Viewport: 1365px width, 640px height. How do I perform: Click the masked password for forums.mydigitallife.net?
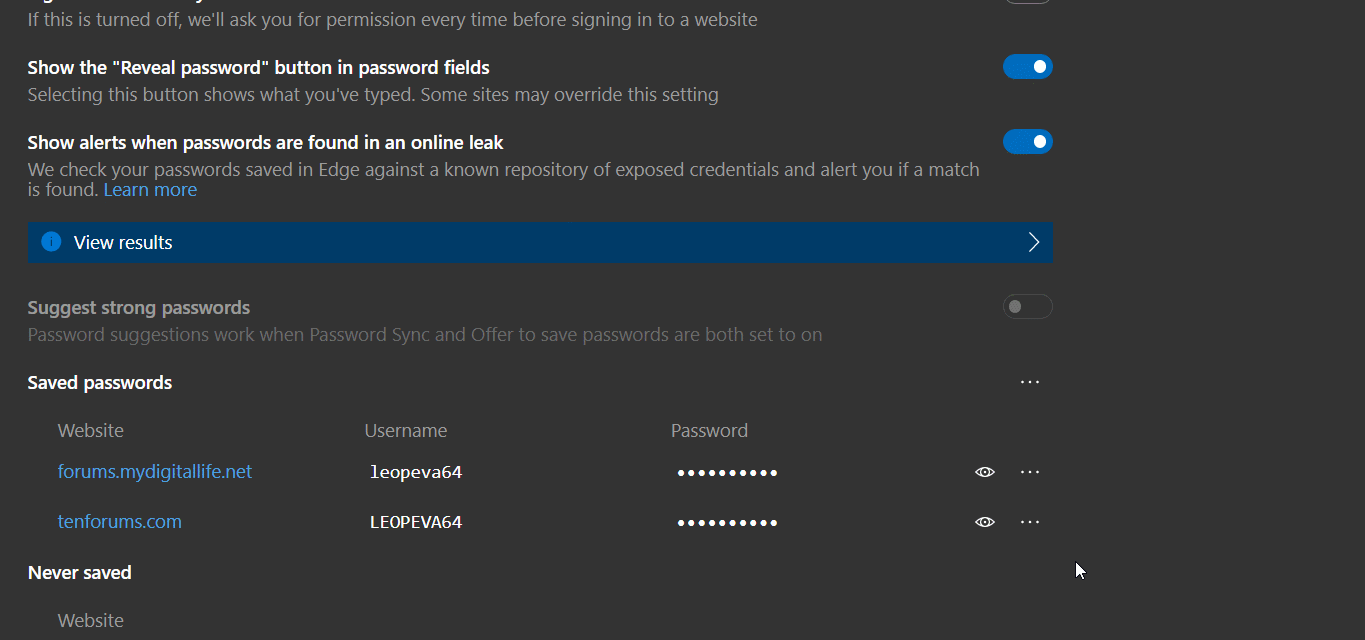(727, 473)
